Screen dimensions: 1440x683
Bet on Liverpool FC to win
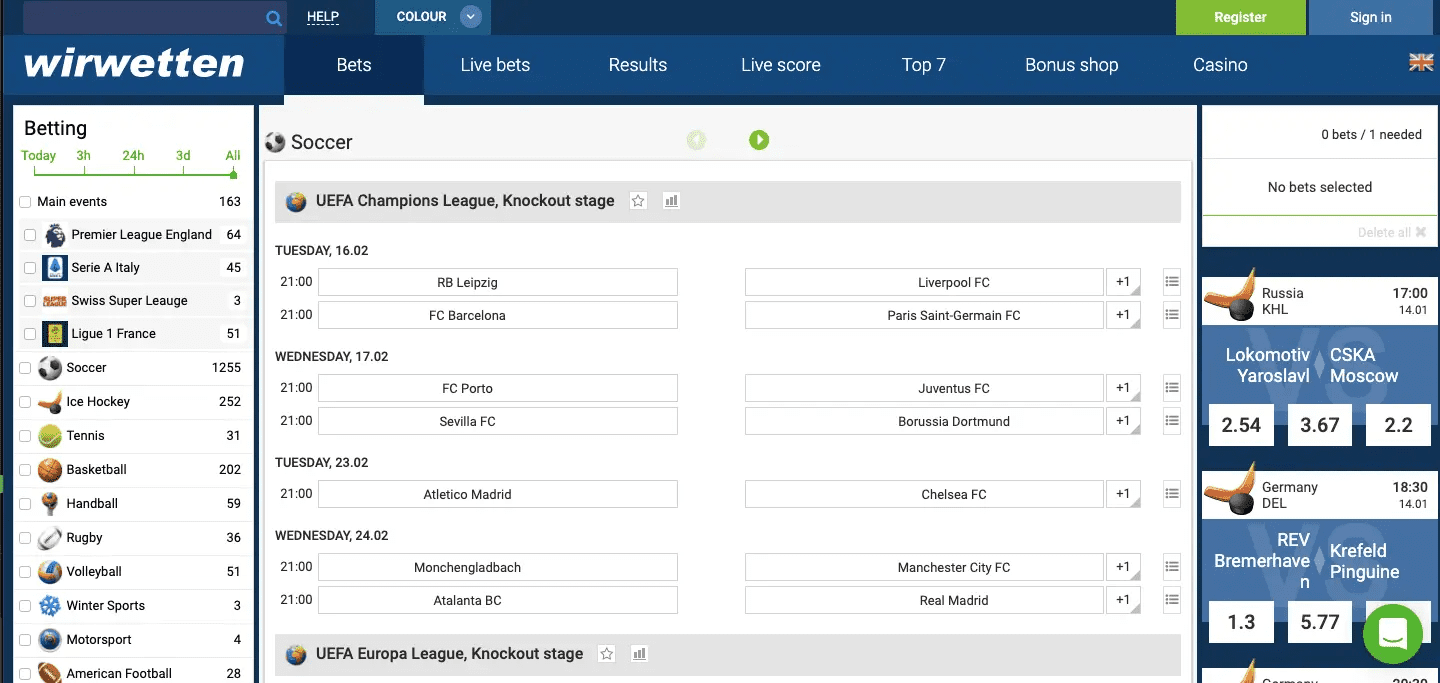tap(924, 282)
